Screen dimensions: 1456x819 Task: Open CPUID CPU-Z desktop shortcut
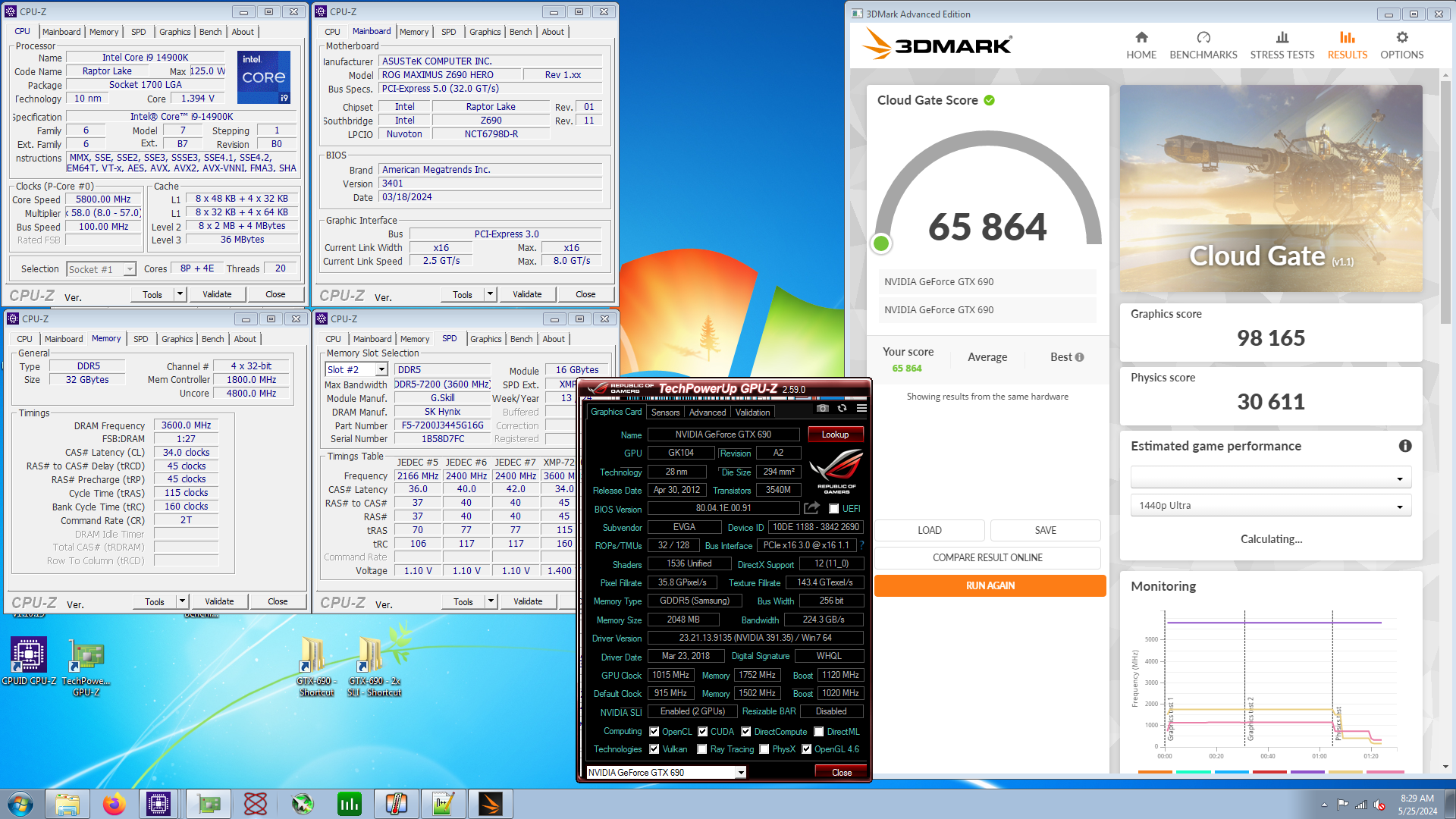coord(29,661)
